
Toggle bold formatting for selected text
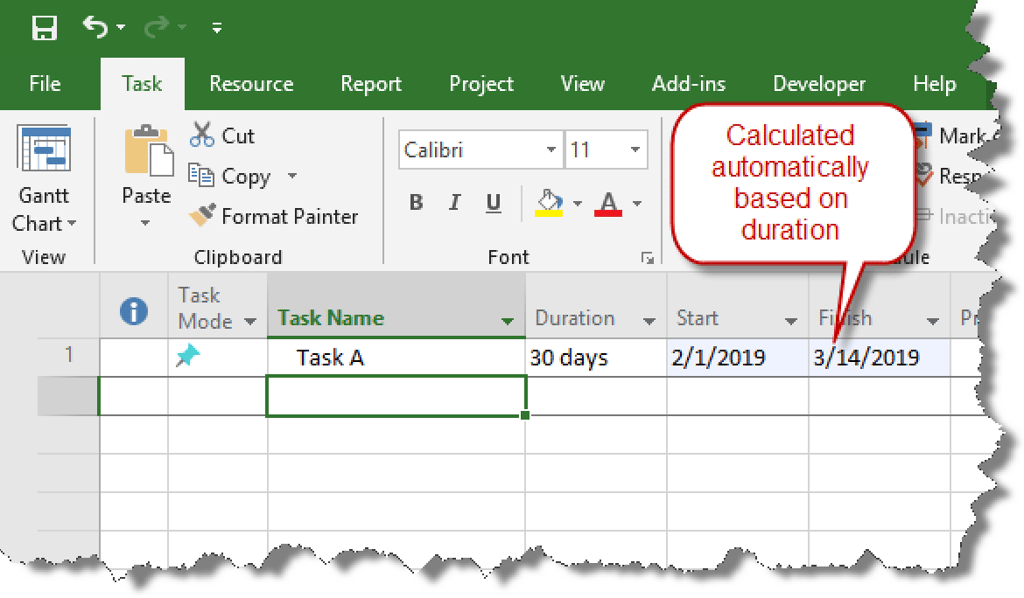click(x=415, y=202)
